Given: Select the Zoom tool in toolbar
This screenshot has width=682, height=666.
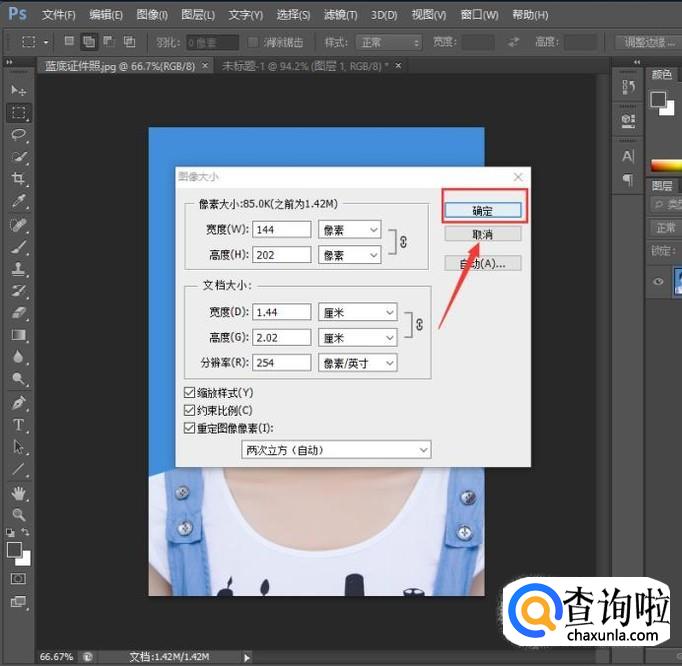Looking at the screenshot, I should pos(18,515).
